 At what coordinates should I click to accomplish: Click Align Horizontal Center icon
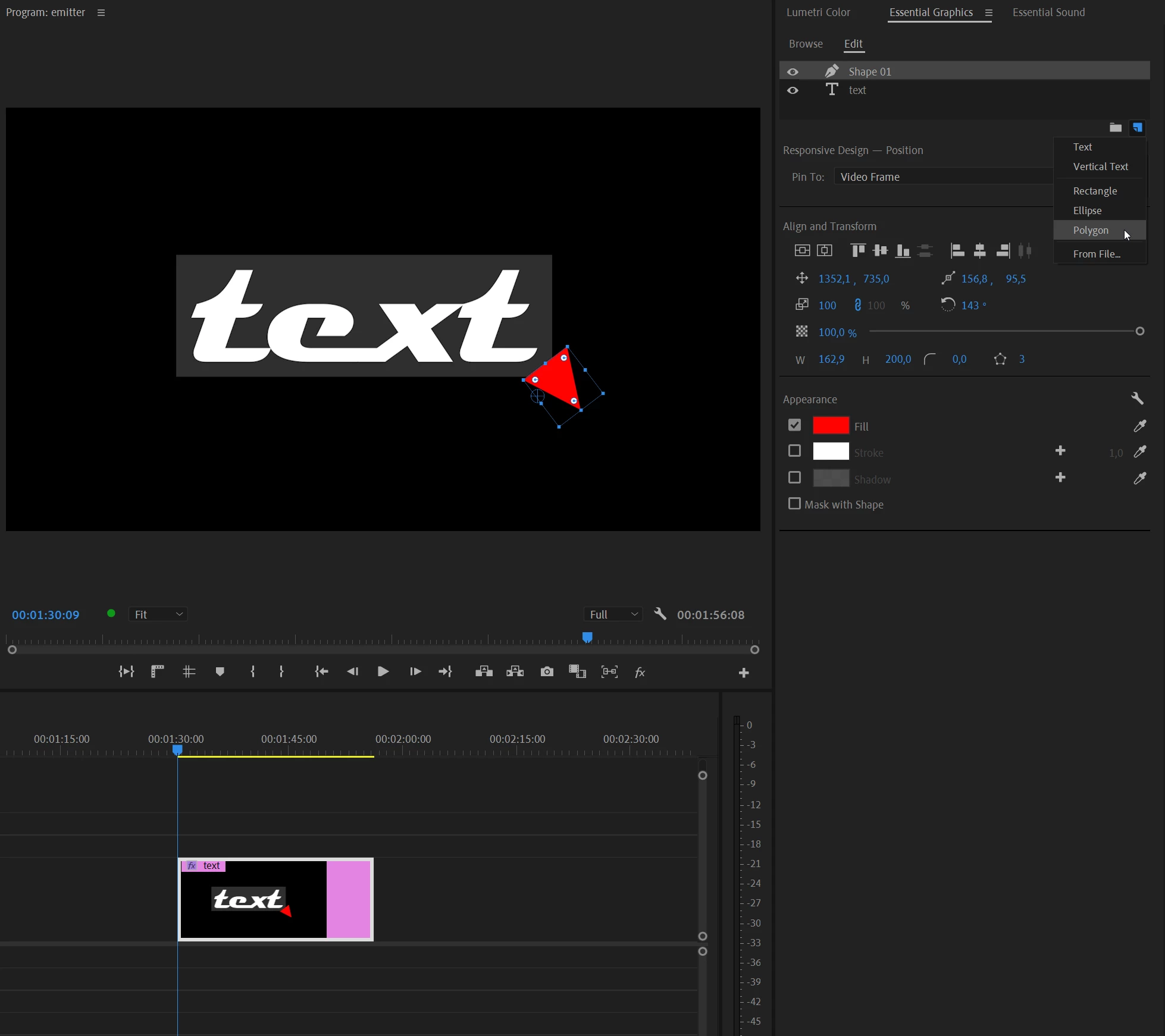(x=979, y=250)
